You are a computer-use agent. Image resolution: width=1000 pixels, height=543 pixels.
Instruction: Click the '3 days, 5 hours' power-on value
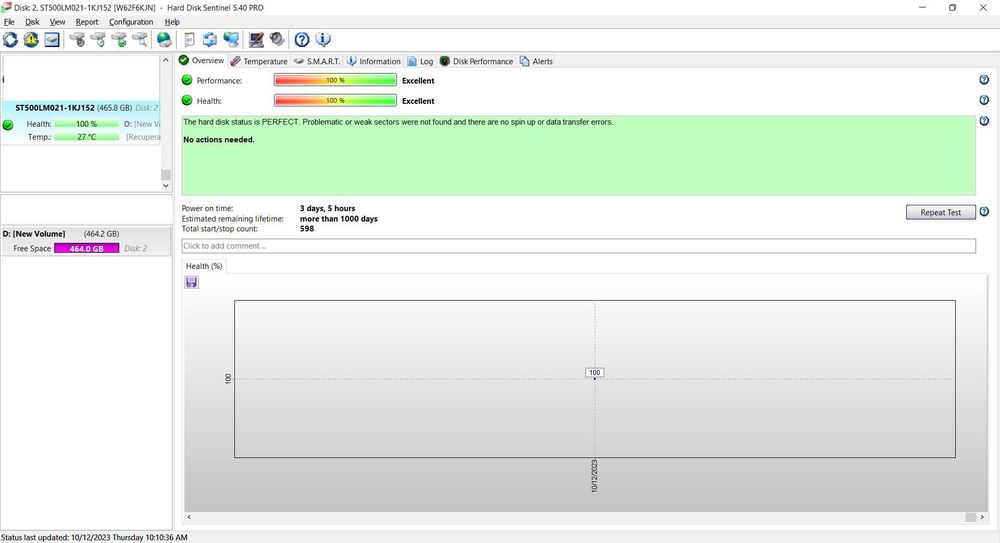[x=328, y=208]
